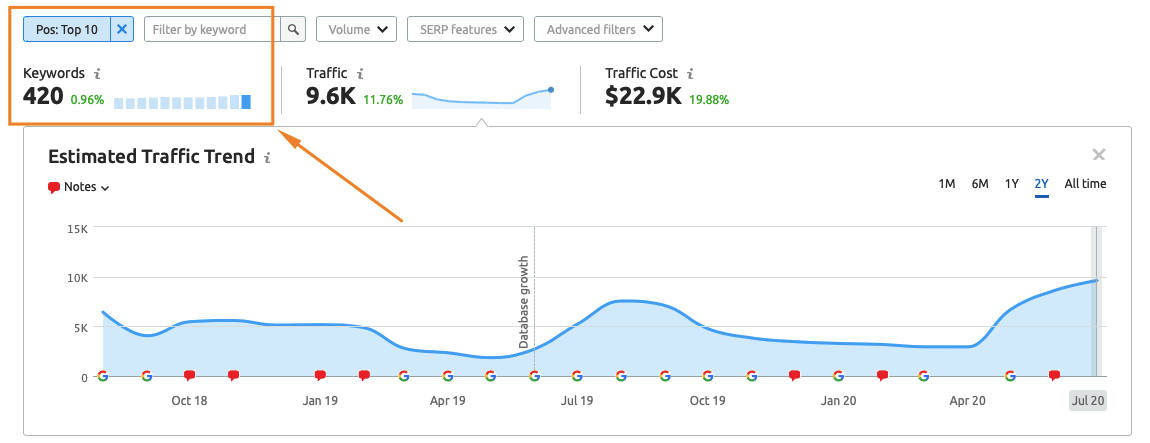Image resolution: width=1150 pixels, height=443 pixels.
Task: Select the All time range
Action: (x=1085, y=184)
